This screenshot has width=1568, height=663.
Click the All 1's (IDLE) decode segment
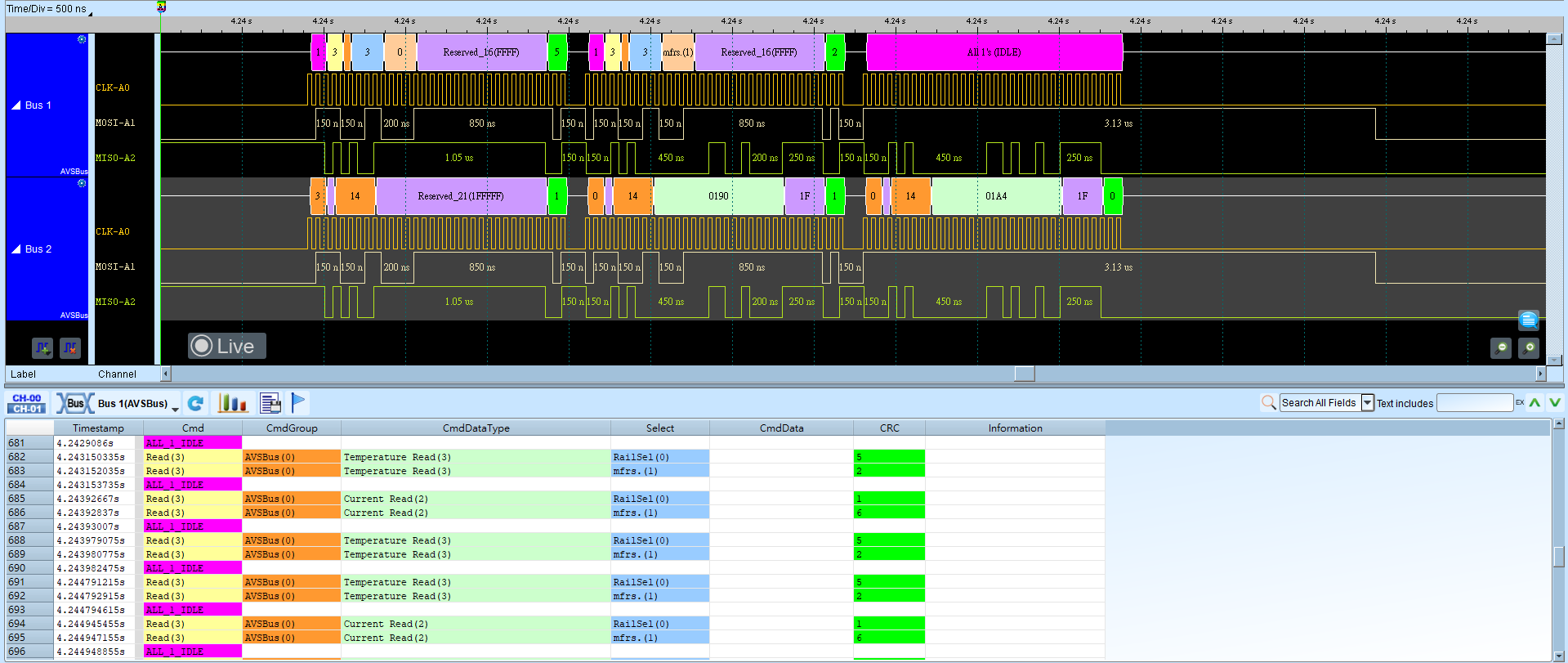994,52
